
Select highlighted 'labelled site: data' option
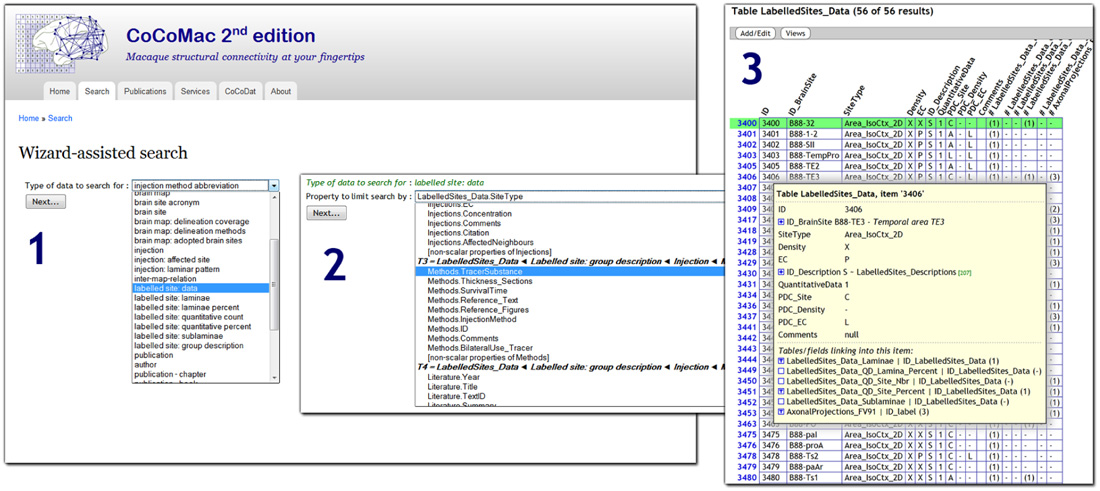[x=201, y=288]
